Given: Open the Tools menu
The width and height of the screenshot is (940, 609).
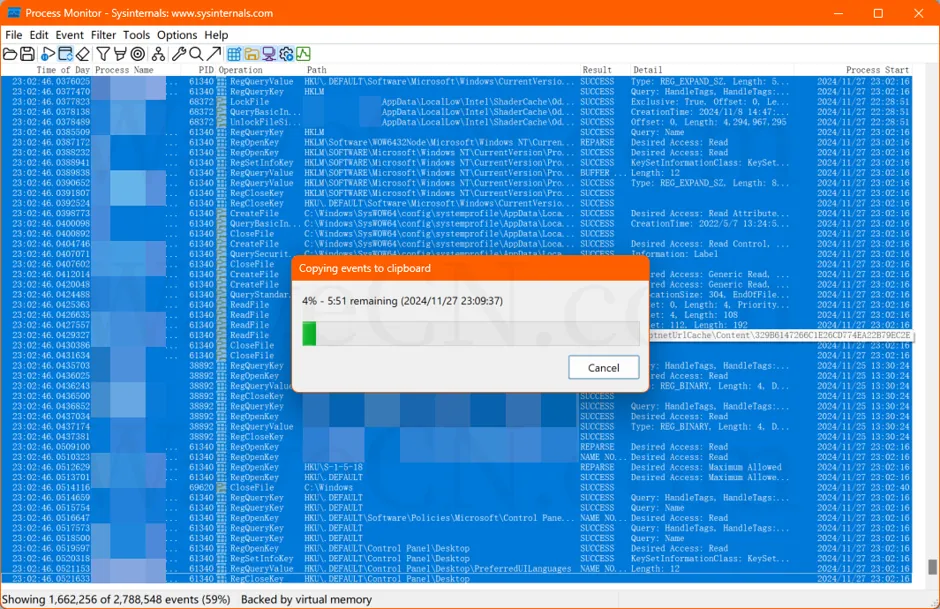Looking at the screenshot, I should tap(136, 35).
